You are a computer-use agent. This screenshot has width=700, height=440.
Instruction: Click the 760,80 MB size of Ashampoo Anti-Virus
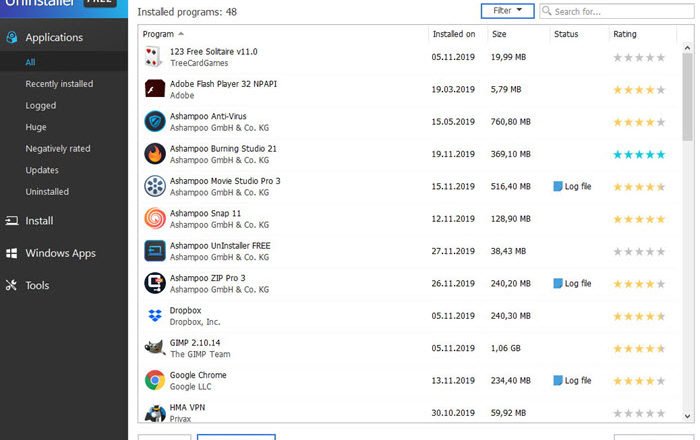point(510,121)
